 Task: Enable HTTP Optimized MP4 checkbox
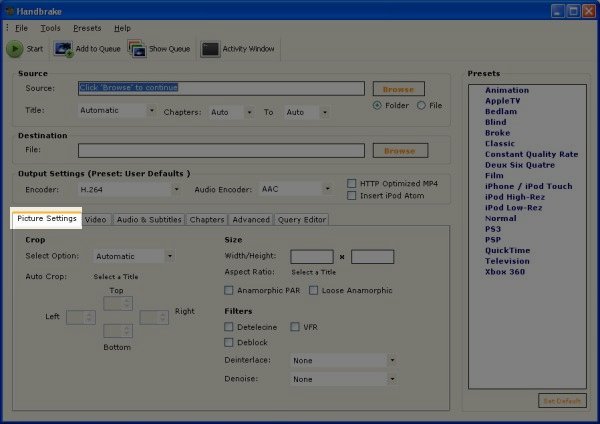[x=351, y=183]
